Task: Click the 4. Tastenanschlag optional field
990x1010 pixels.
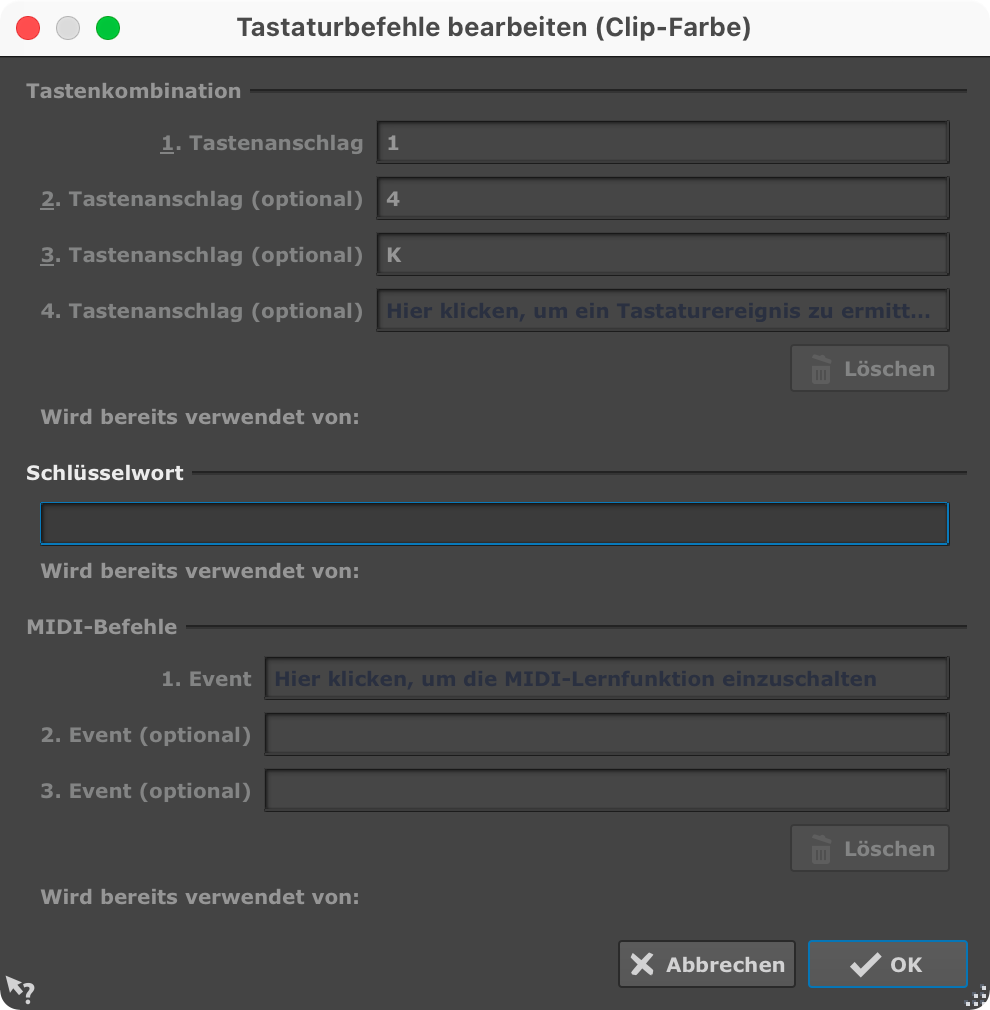Action: click(x=662, y=311)
